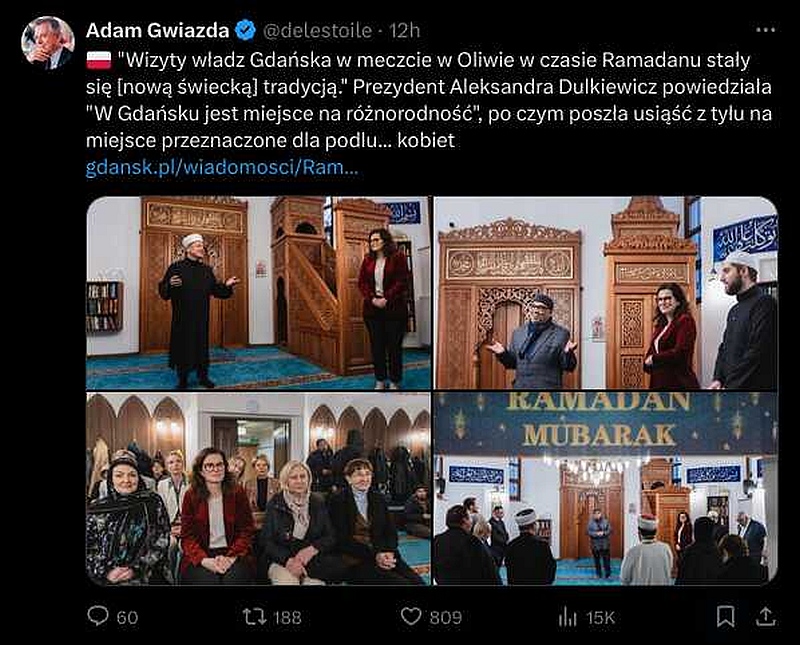
Task: Share the tweet using the upload arrow icon
Action: [x=765, y=616]
